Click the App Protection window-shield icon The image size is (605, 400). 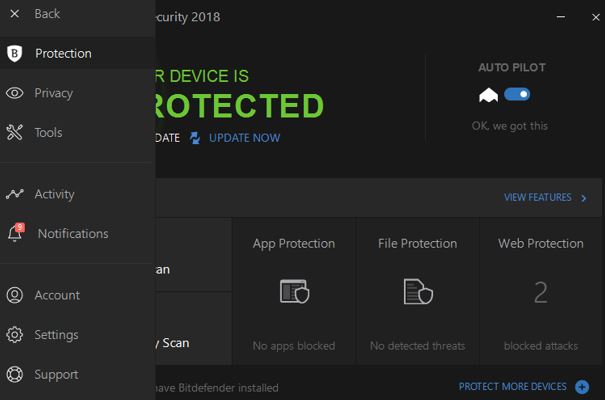(294, 291)
